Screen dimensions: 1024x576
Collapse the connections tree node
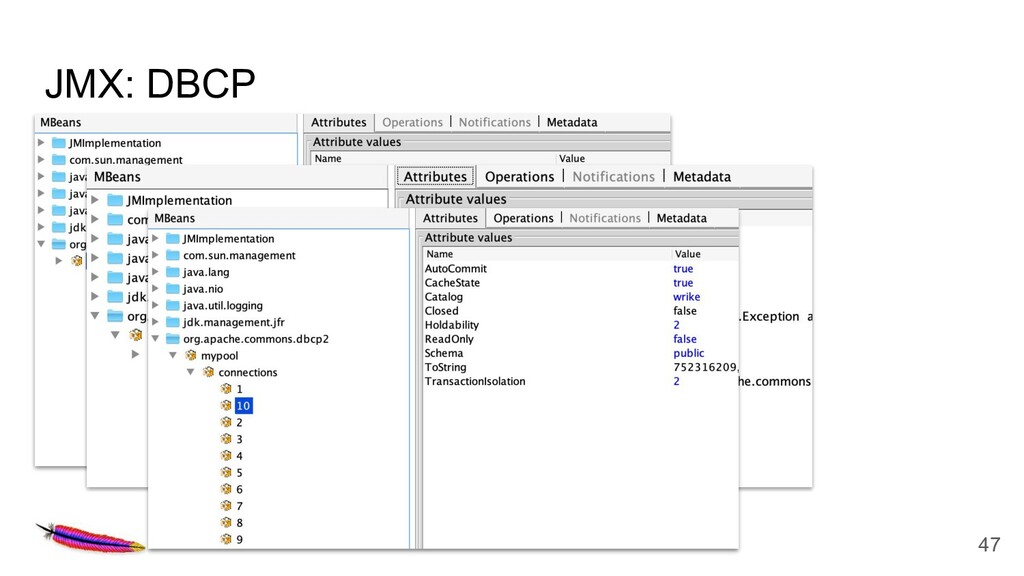tap(191, 372)
